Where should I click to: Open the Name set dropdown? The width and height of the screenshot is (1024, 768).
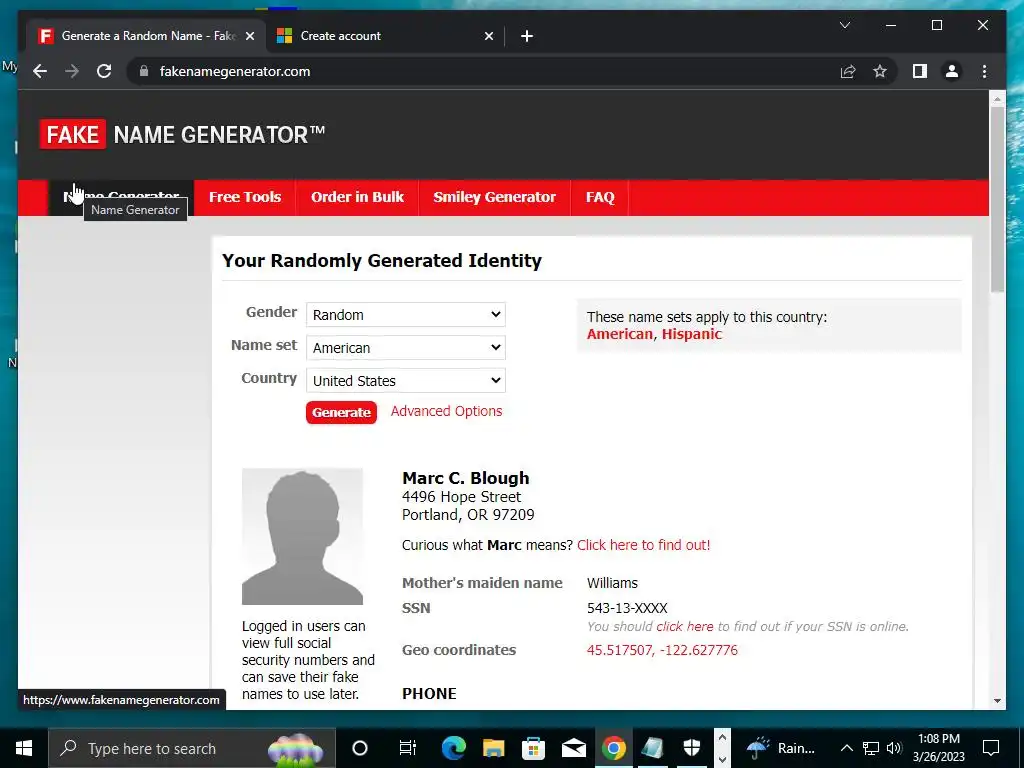click(406, 347)
